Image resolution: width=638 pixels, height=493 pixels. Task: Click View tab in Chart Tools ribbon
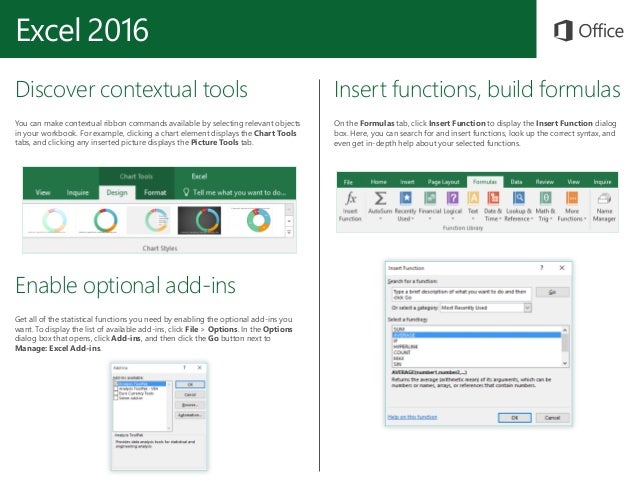tap(43, 192)
